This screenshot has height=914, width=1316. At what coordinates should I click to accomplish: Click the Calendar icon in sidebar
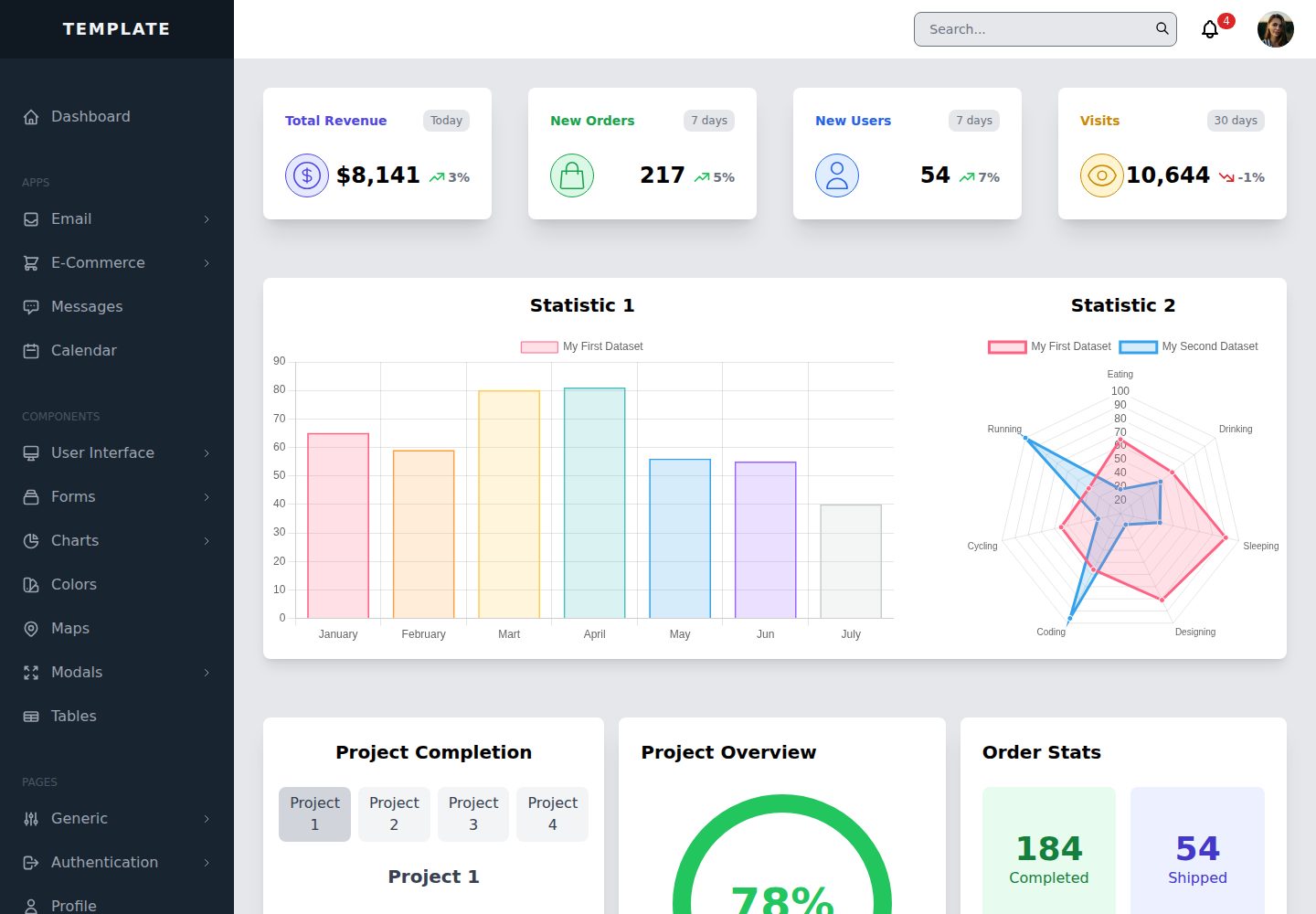coord(31,351)
